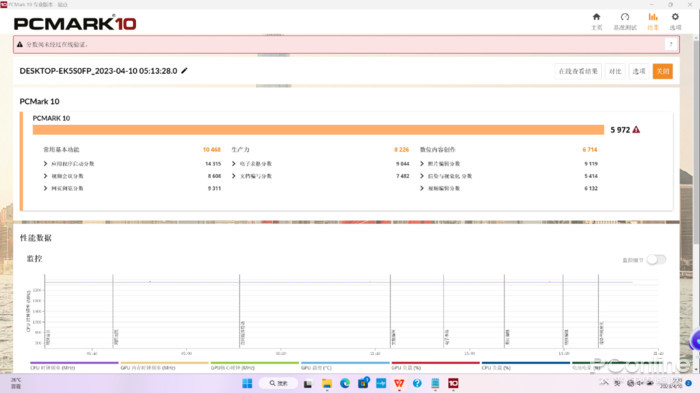Click the orange Close button
Viewport: 700px width, 393px height.
click(x=662, y=71)
